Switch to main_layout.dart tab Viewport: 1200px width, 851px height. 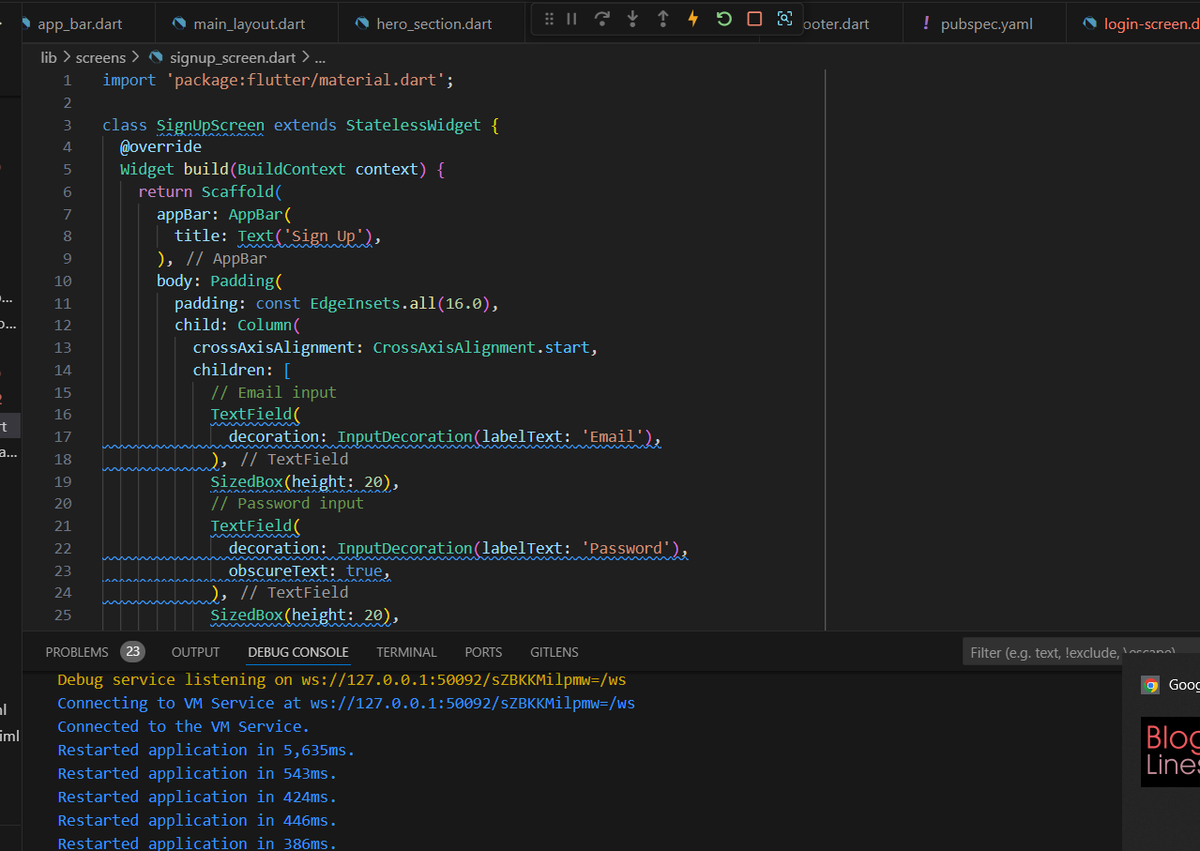coord(249,24)
